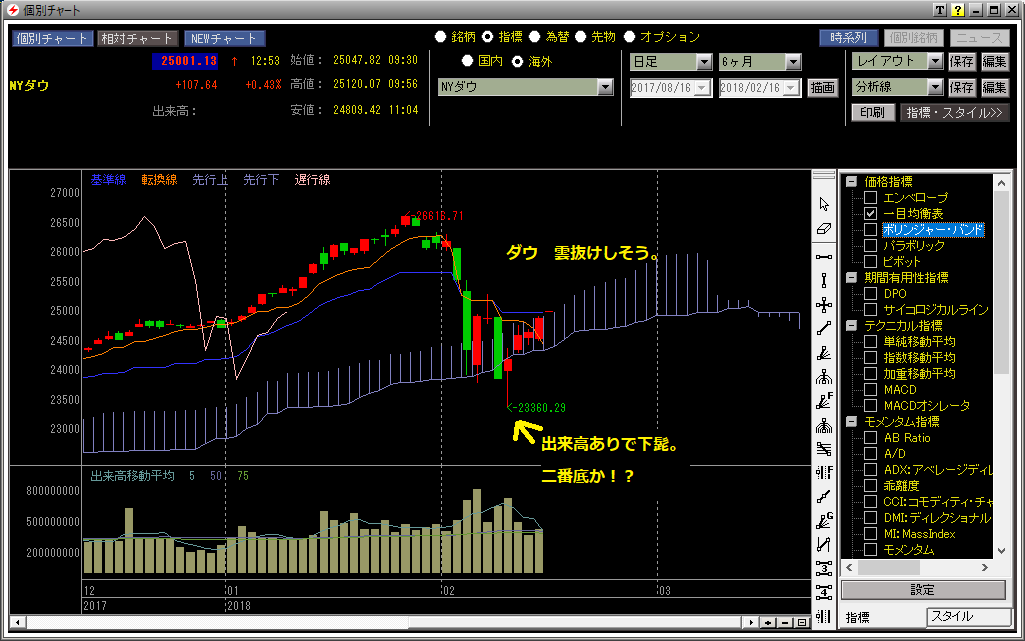The width and height of the screenshot is (1025, 641).
Task: Select the fan tool marked F
Action: 824,401
